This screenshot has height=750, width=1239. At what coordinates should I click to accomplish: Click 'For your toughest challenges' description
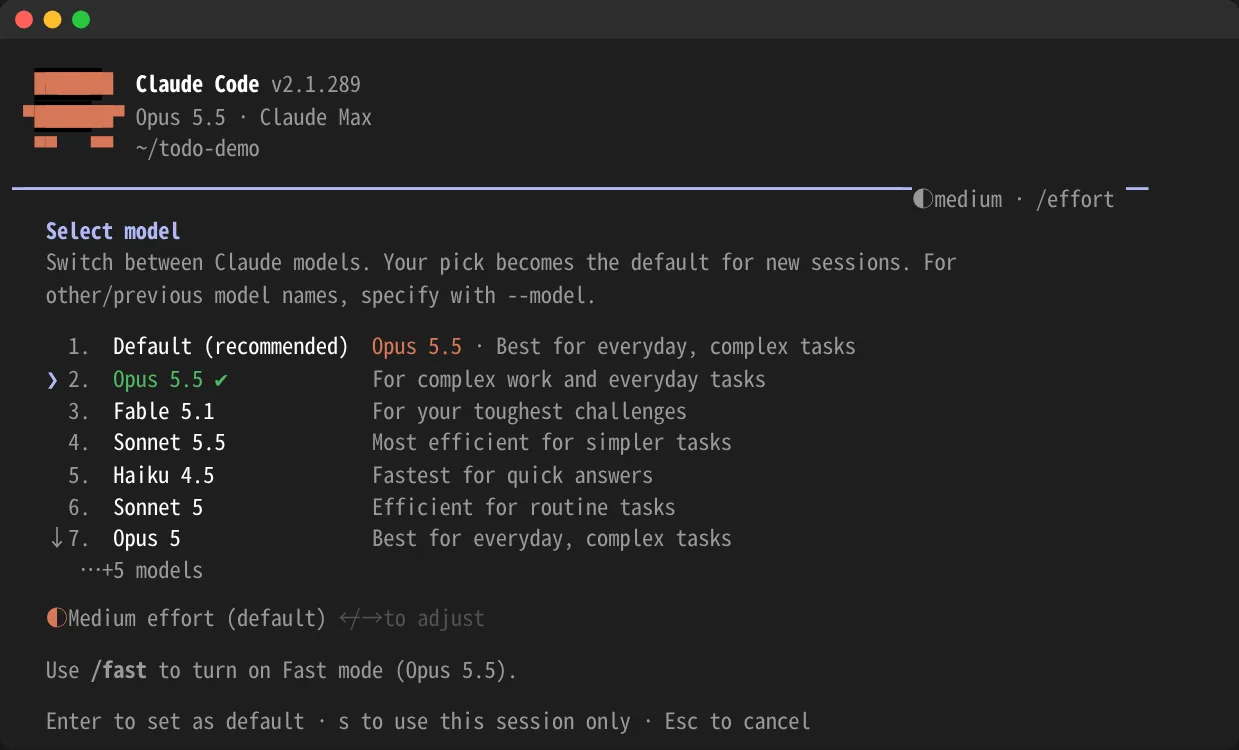pos(529,411)
